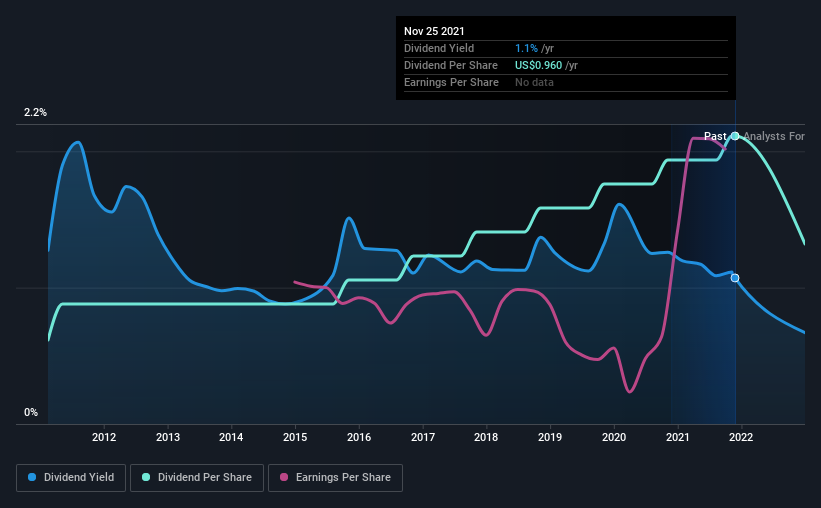Toggle the Dividend Per Share legend button
The height and width of the screenshot is (508, 821).
[197, 478]
